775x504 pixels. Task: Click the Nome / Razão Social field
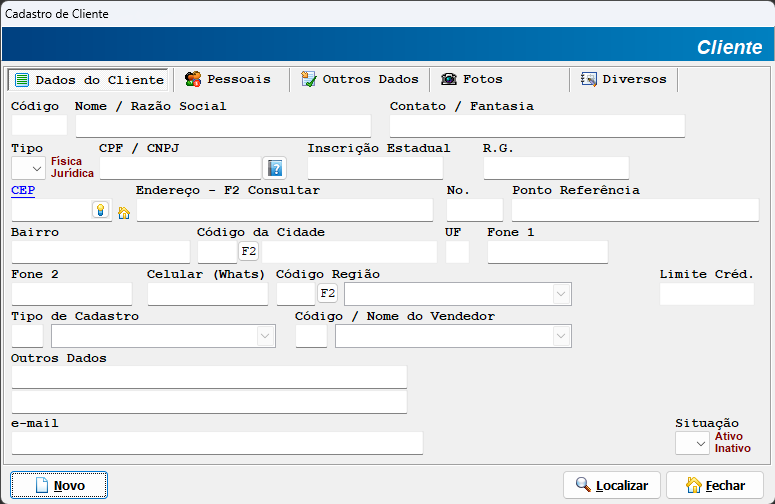click(223, 126)
